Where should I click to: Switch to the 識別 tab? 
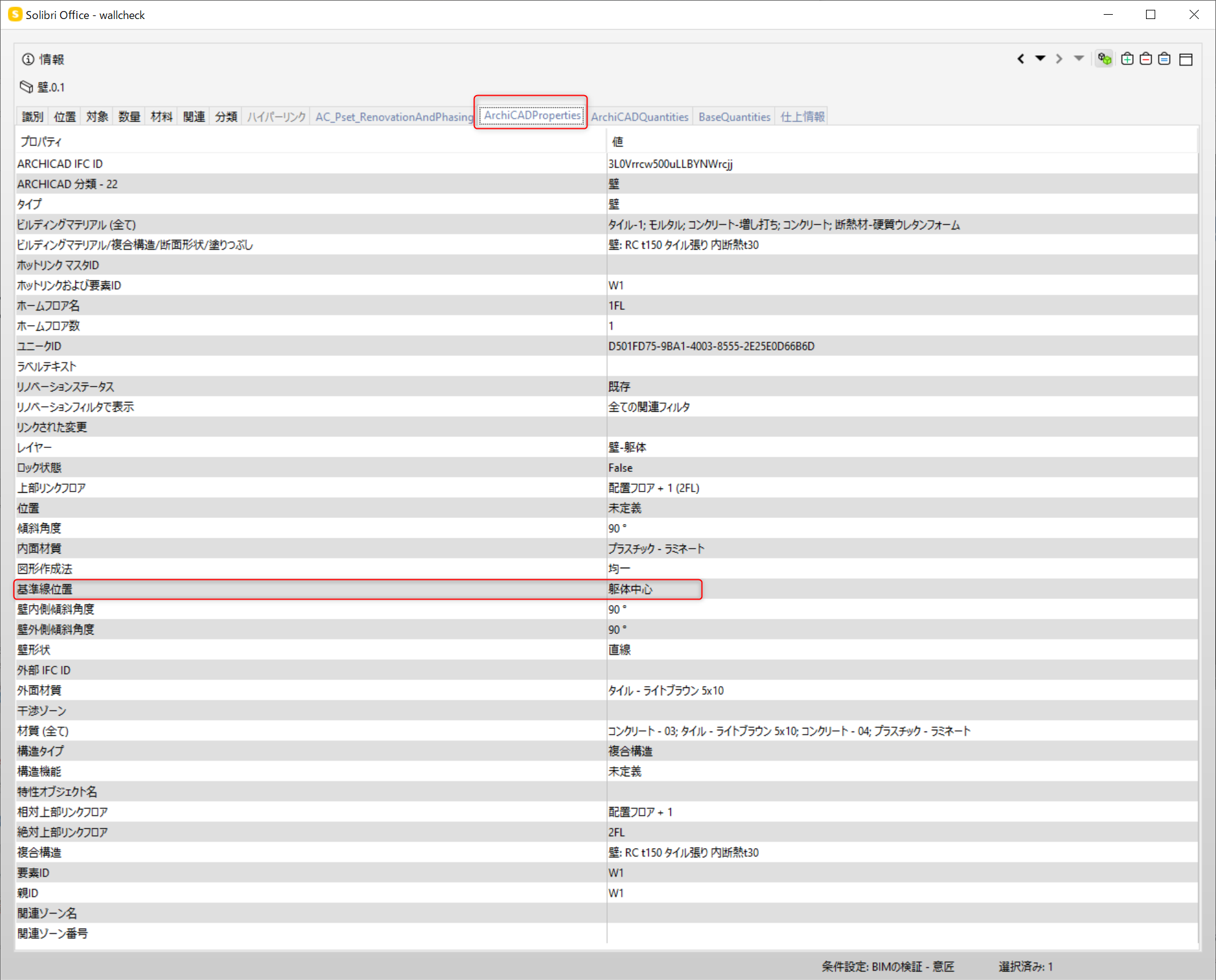(33, 117)
